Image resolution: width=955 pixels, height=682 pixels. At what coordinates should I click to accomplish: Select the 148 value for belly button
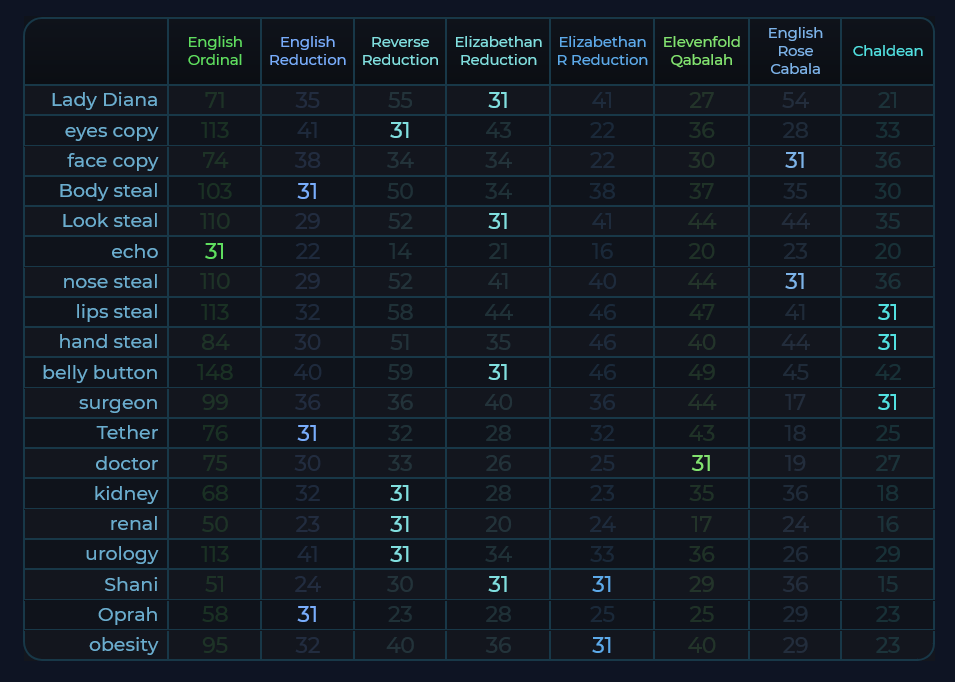(x=215, y=373)
